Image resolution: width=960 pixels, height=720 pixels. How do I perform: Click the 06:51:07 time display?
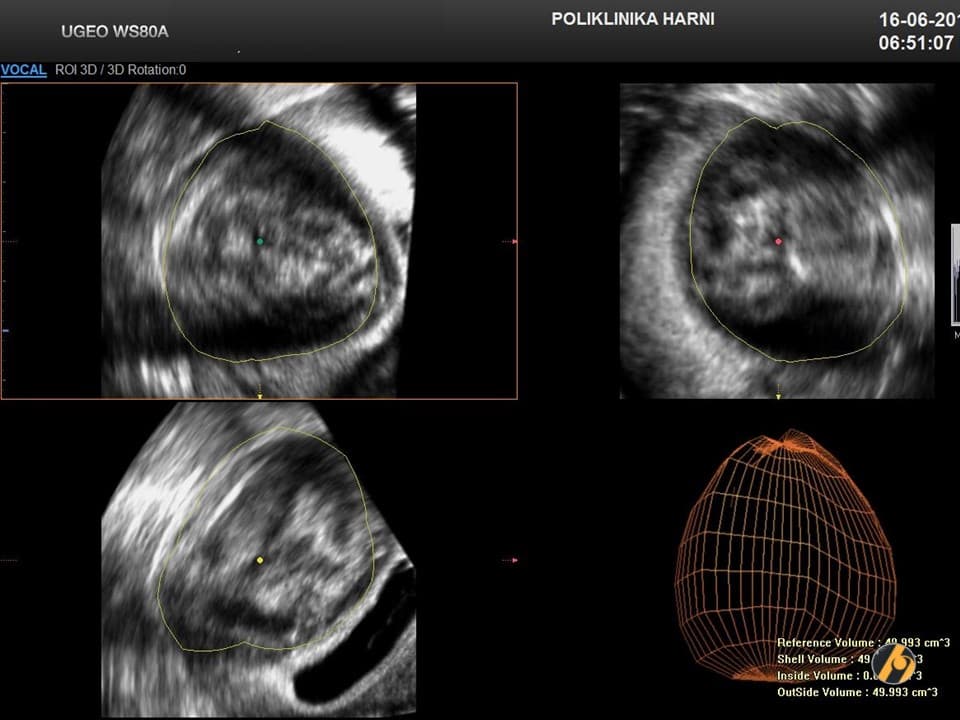tap(916, 44)
